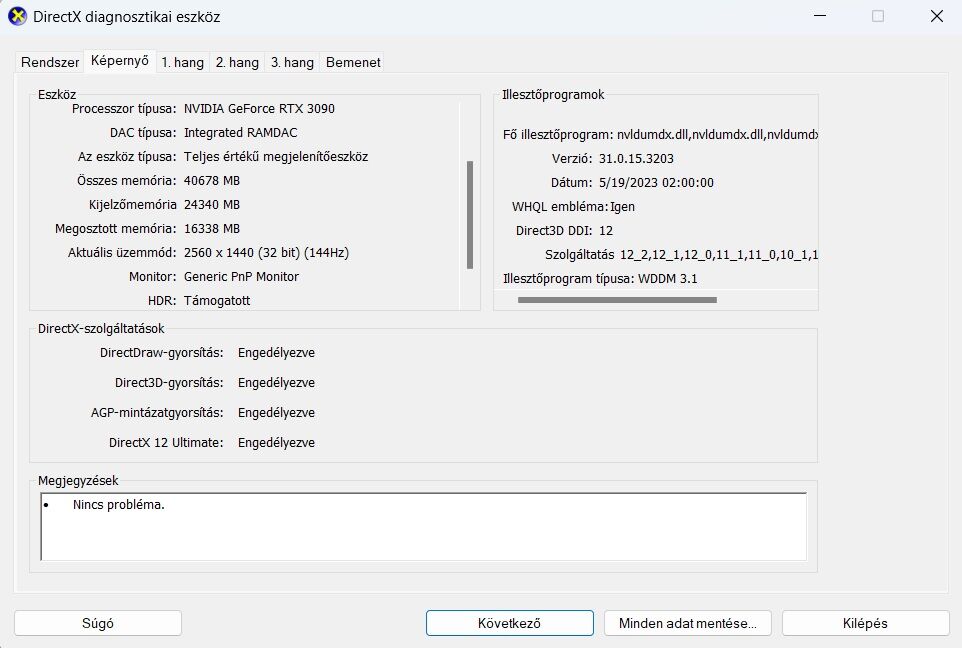Image resolution: width=962 pixels, height=648 pixels.
Task: Switch to the Rendszer tab
Action: [x=50, y=62]
